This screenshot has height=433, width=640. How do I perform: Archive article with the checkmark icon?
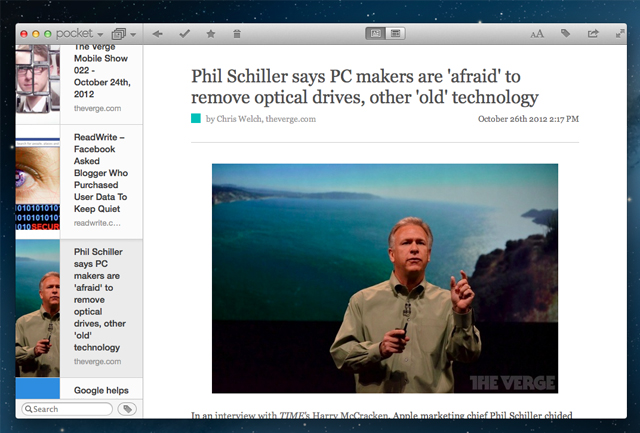coord(184,33)
